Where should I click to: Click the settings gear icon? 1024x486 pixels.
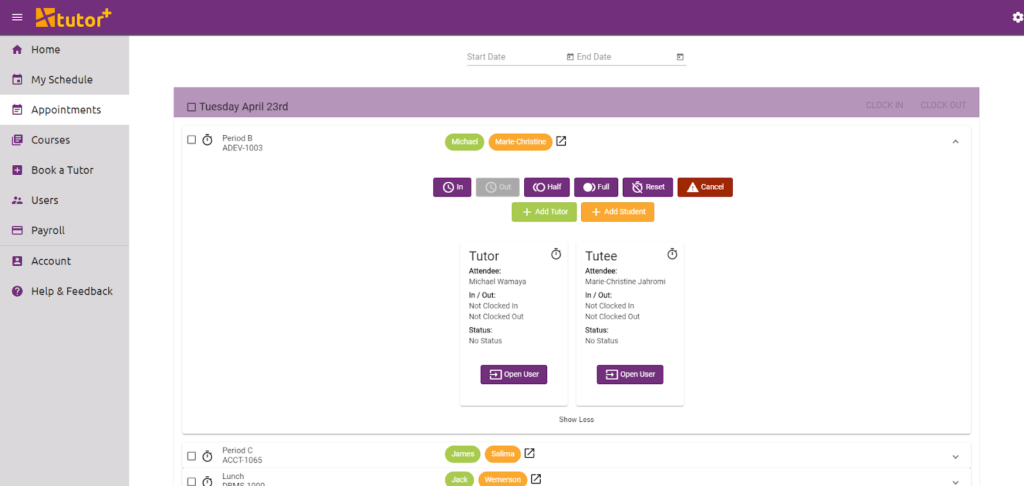coord(1017,17)
